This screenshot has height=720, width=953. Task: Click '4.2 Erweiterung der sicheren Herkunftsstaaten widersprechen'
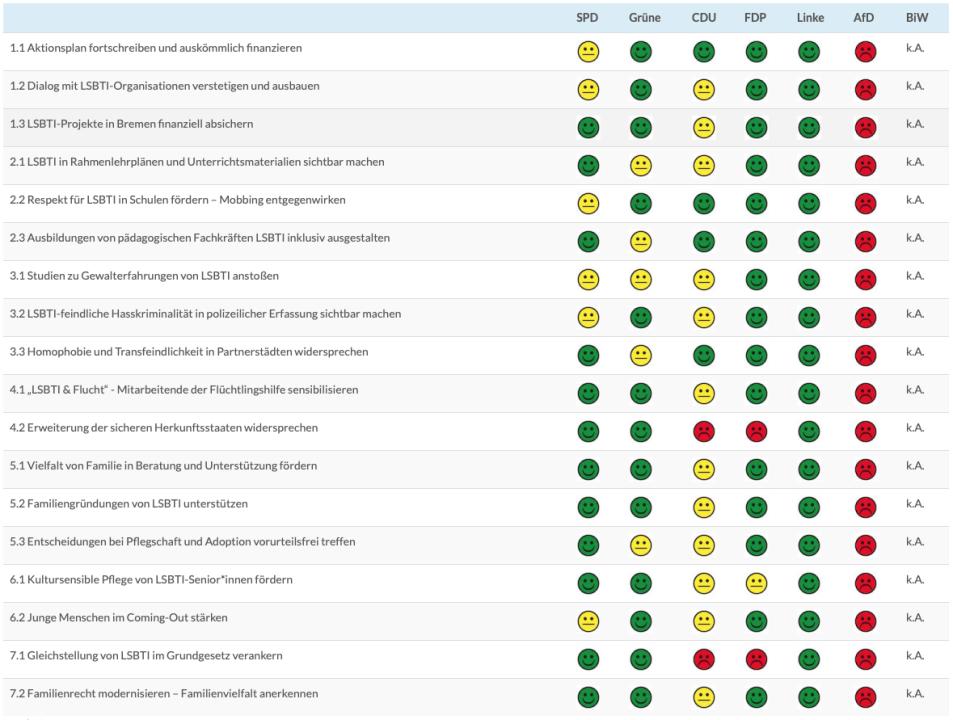[163, 428]
